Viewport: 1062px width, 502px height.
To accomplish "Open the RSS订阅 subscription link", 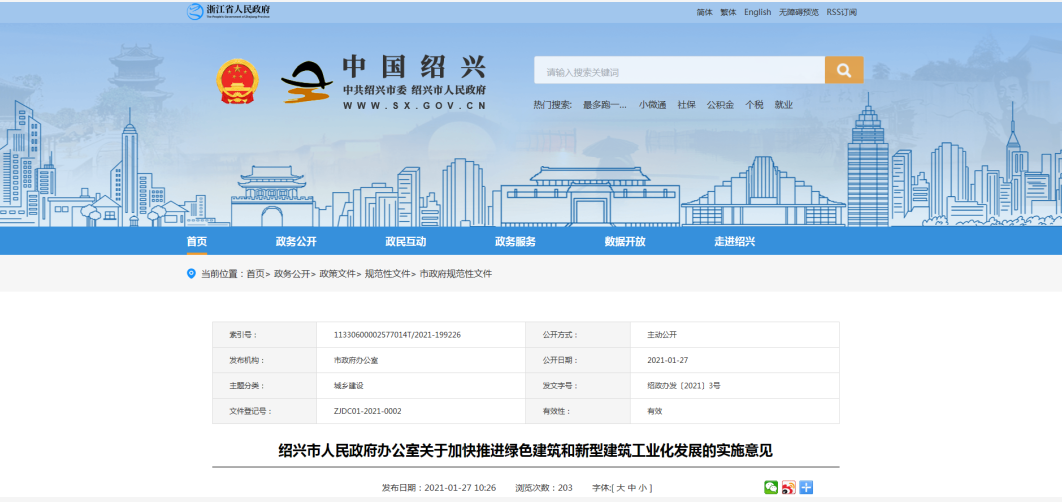I will [x=842, y=12].
